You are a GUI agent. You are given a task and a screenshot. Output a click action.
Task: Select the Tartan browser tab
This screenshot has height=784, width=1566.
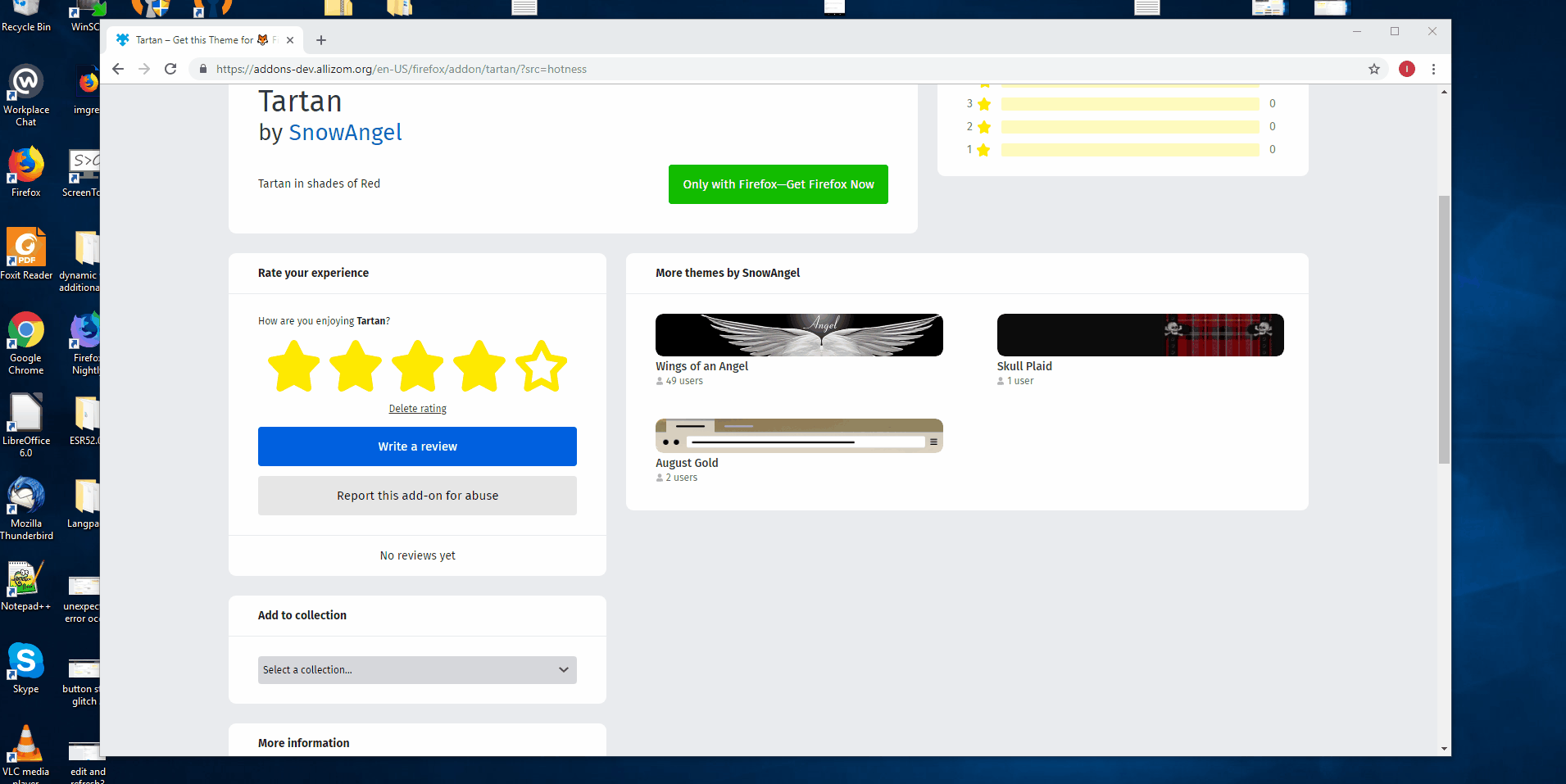205,40
